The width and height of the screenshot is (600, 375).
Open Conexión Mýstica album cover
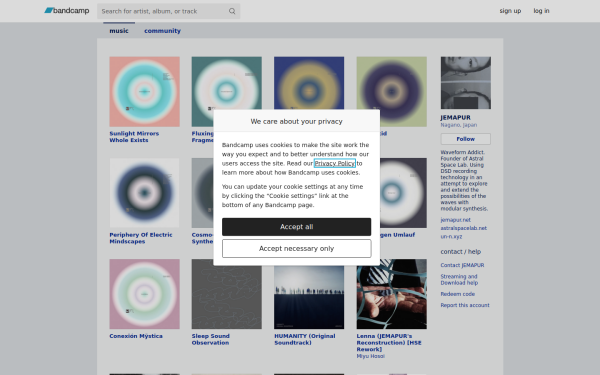coord(144,294)
